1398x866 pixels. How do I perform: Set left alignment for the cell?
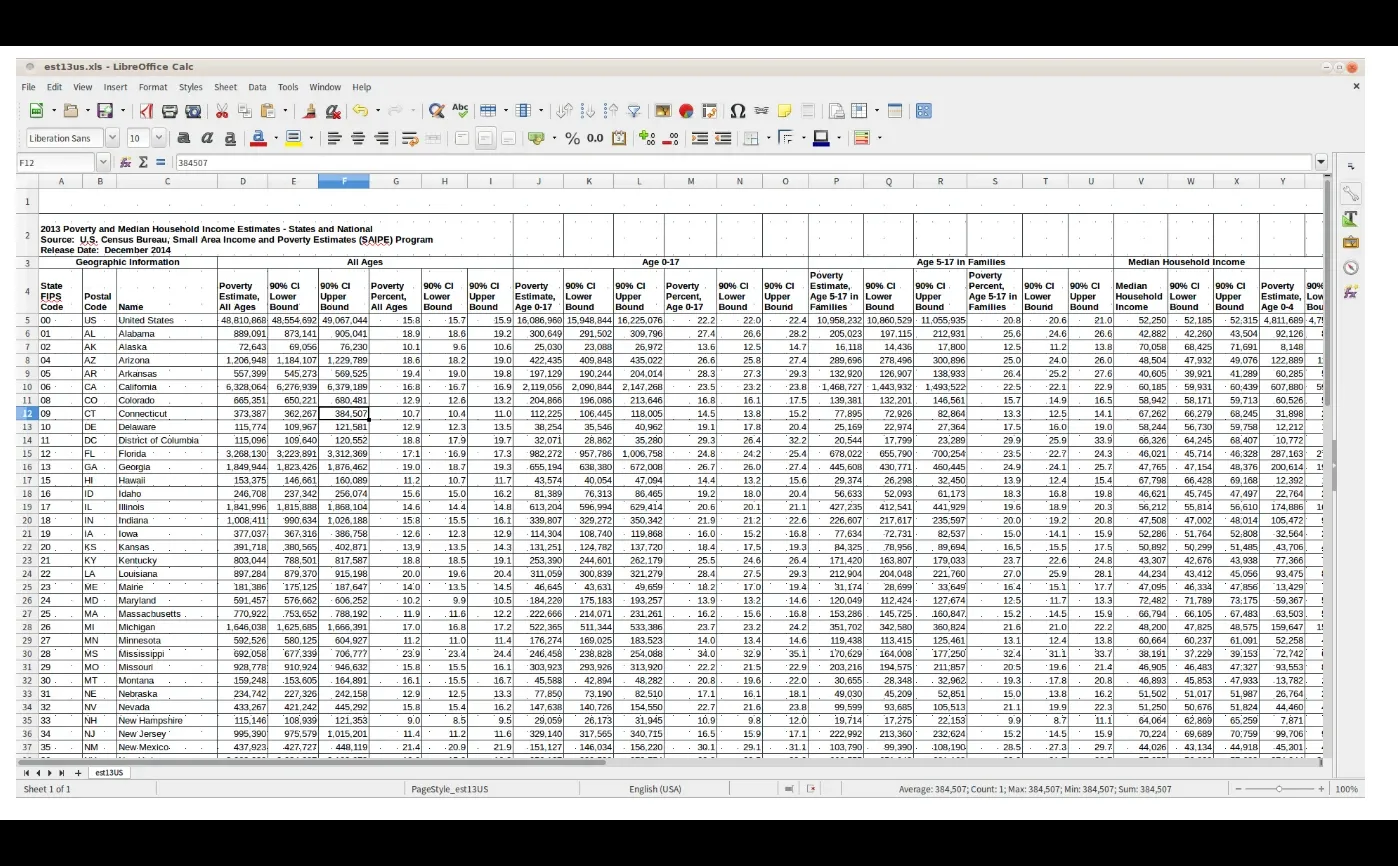(334, 138)
